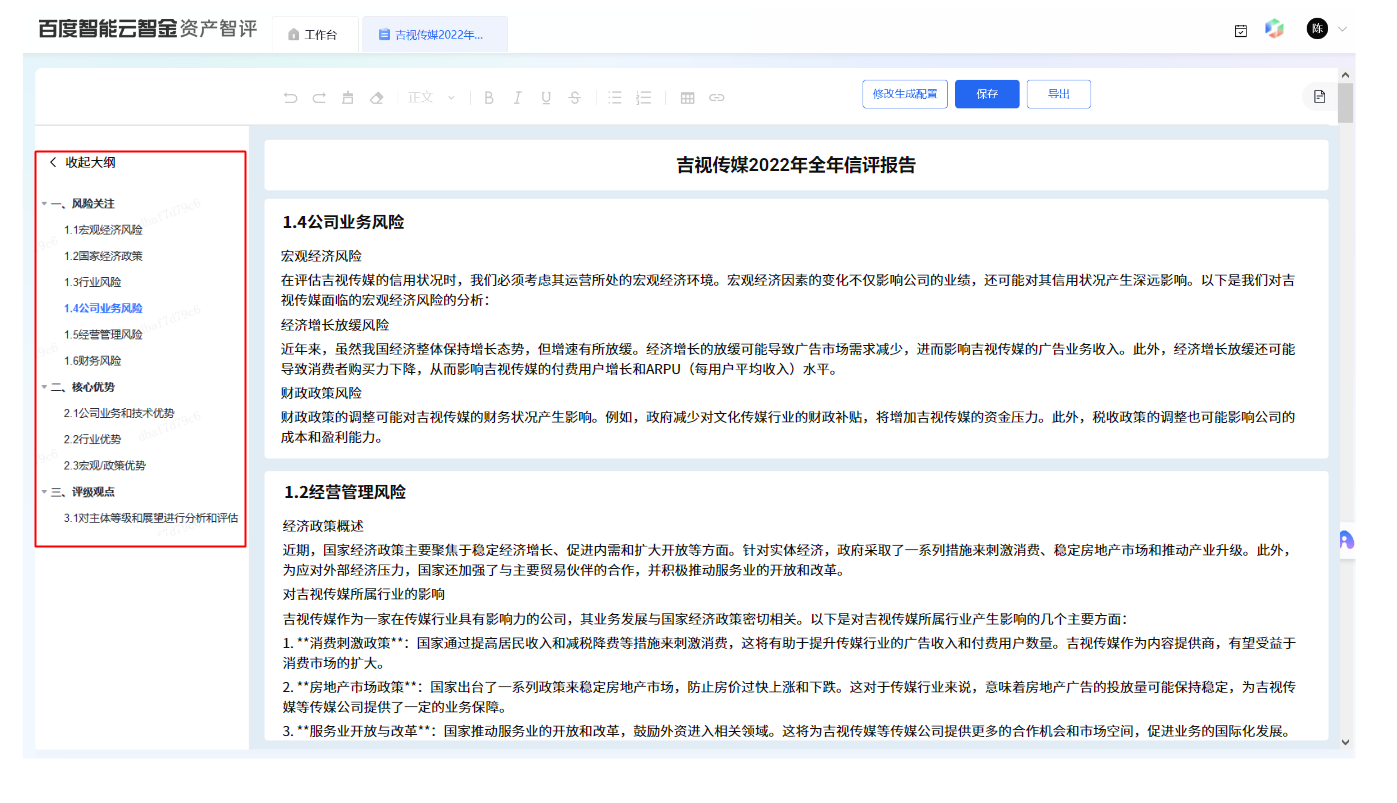Image resolution: width=1397 pixels, height=803 pixels.
Task: Collapse the outline via 收起大纲
Action: [82, 163]
